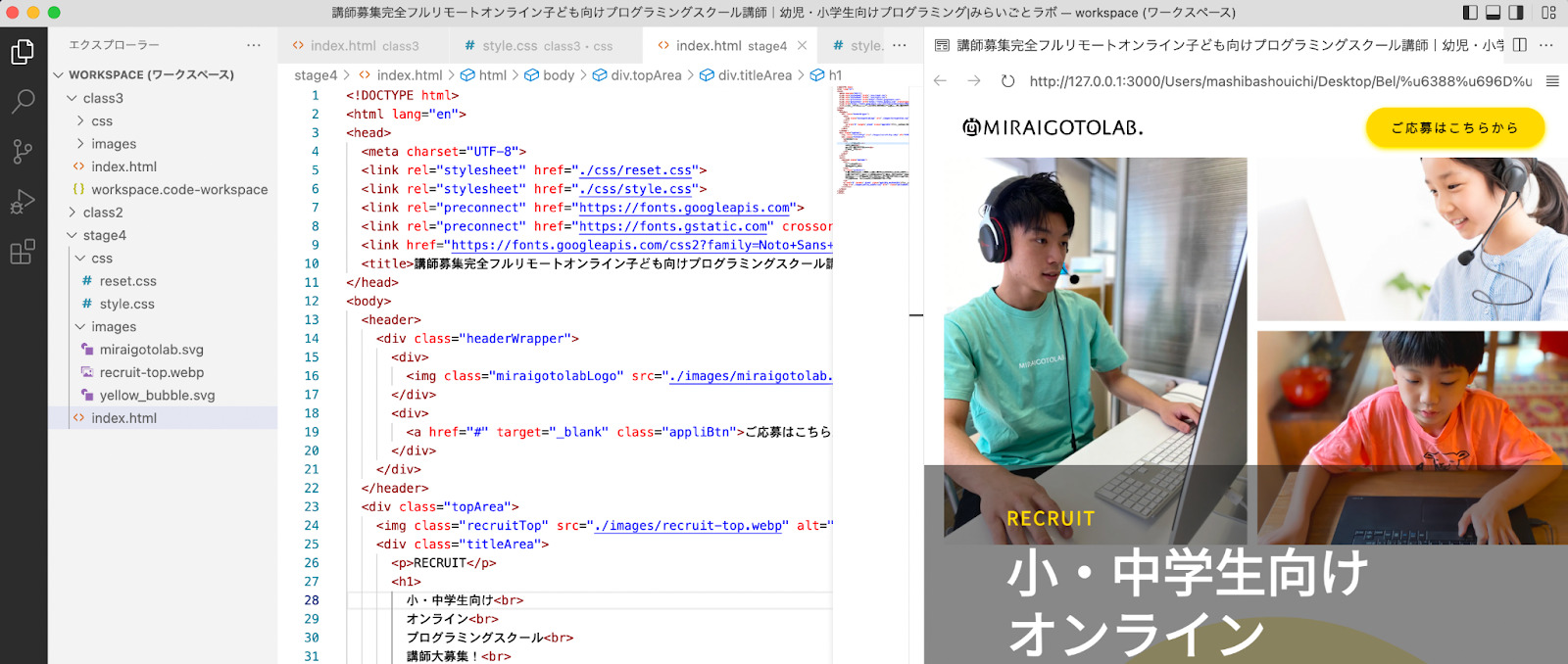Click div.titleArea in the breadcrumb
The image size is (1568, 664).
[x=755, y=75]
